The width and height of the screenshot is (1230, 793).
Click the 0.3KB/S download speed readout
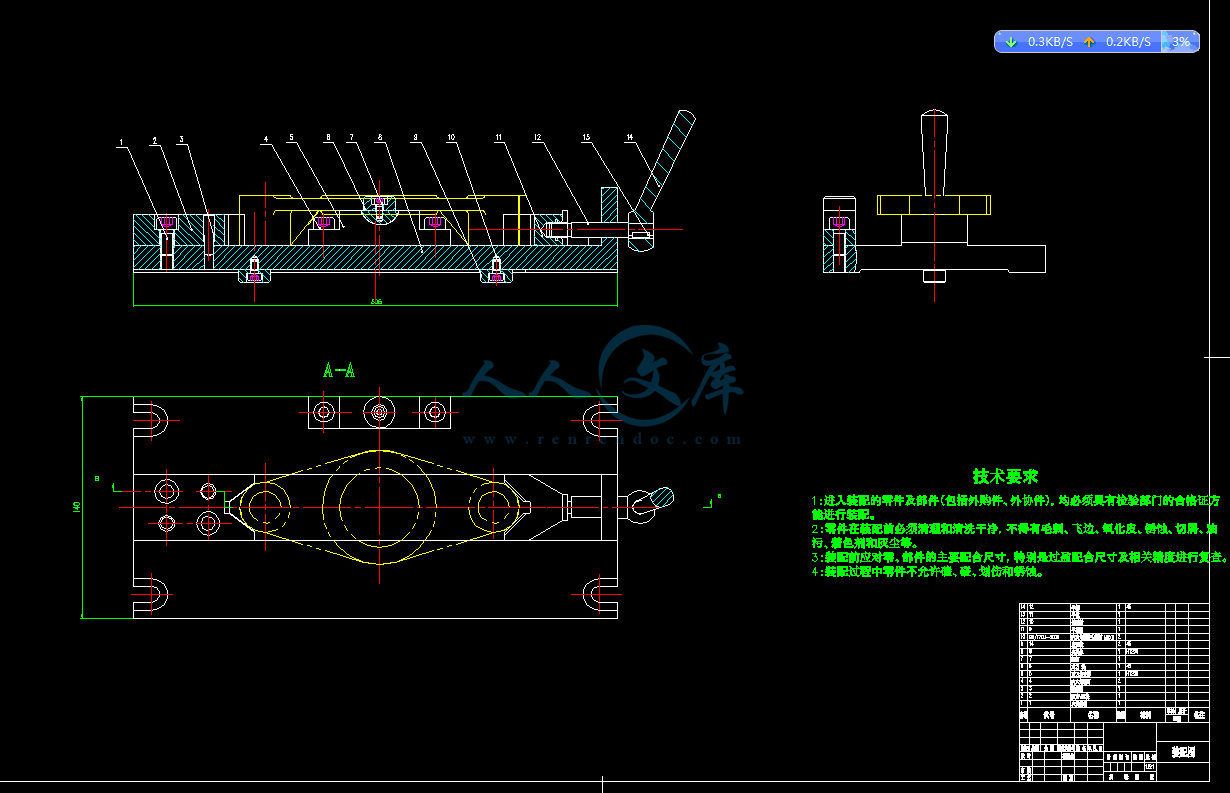(x=1050, y=42)
